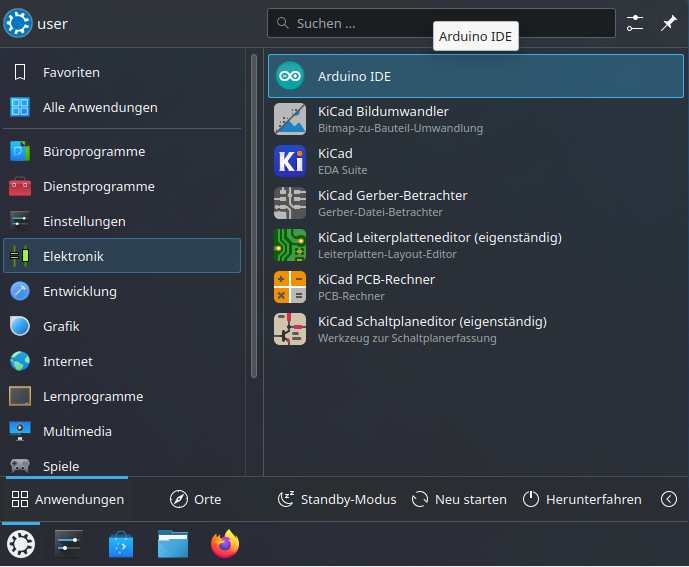Launch Firefox from the taskbar
The image size is (689, 567).
tap(225, 544)
